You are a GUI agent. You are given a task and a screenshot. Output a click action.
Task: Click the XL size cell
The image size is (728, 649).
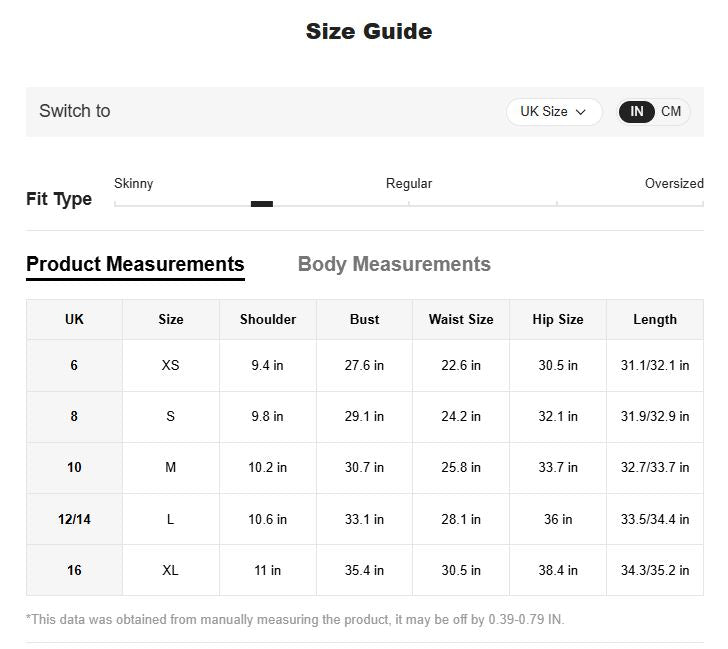171,570
